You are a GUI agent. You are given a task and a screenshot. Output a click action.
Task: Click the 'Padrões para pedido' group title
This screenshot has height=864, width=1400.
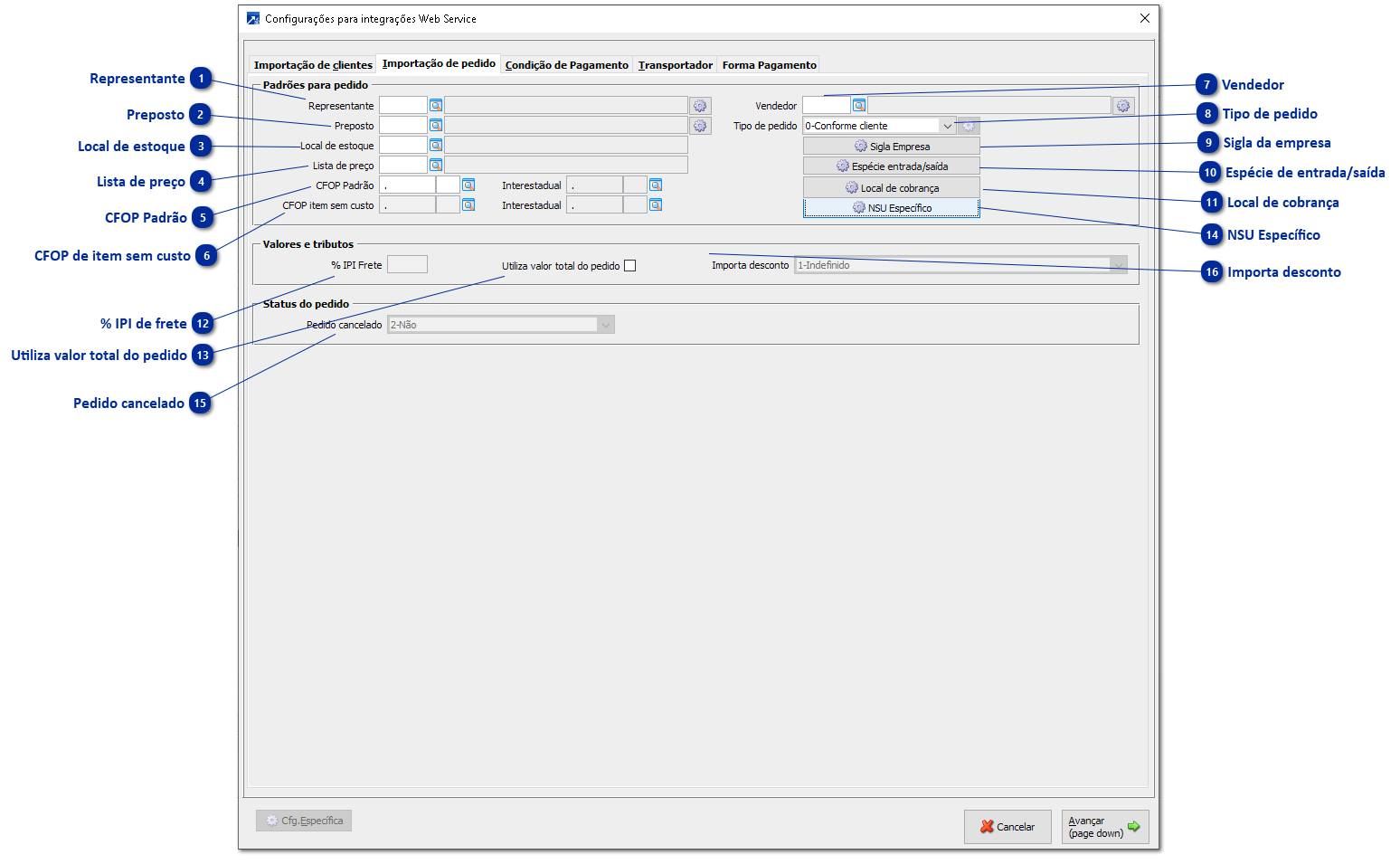316,85
